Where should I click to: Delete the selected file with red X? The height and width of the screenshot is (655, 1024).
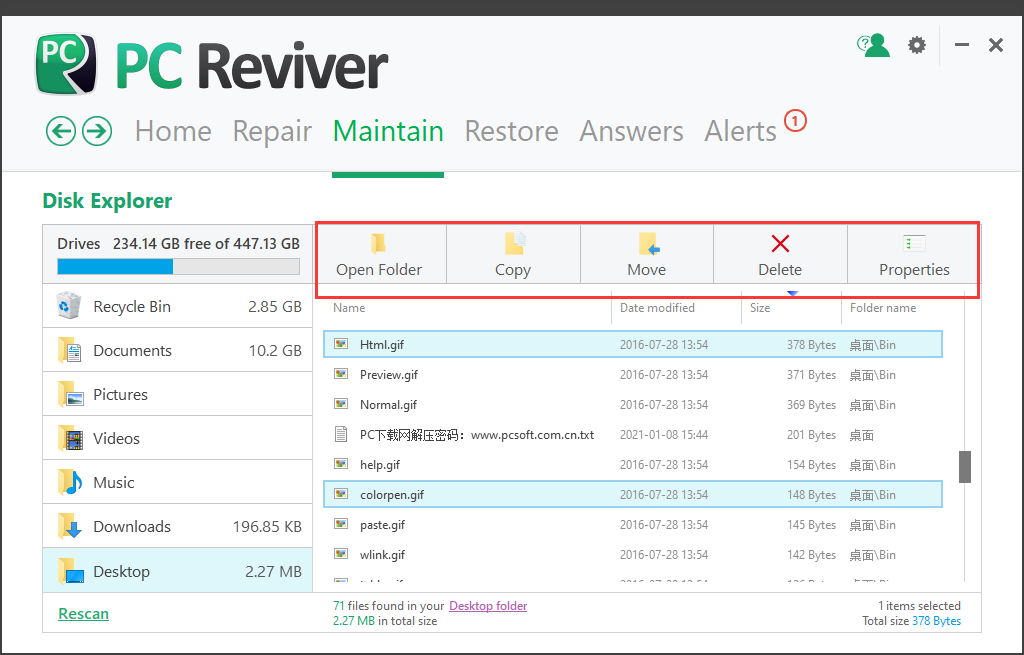point(780,255)
